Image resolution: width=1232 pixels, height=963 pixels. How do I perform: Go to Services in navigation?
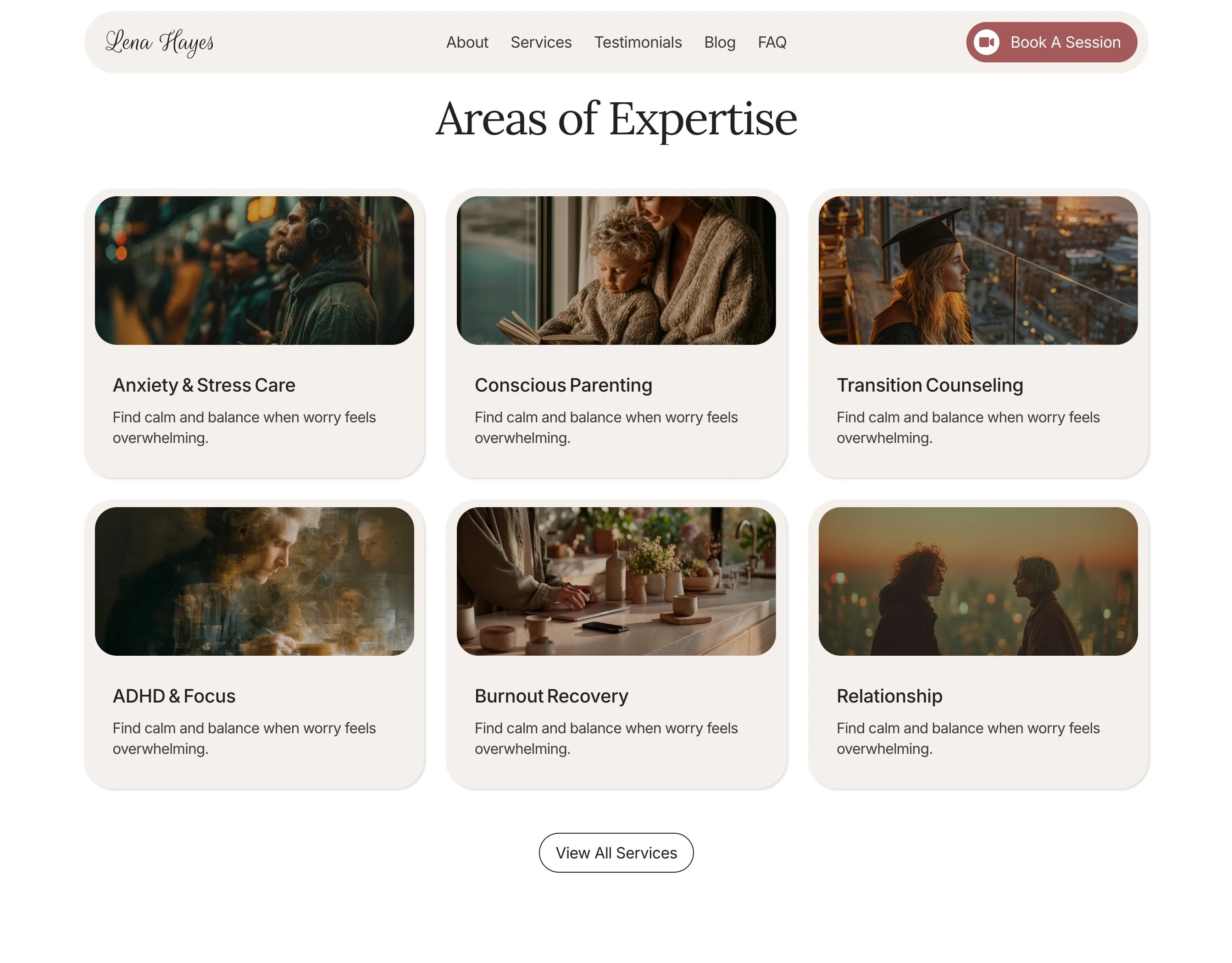point(540,42)
